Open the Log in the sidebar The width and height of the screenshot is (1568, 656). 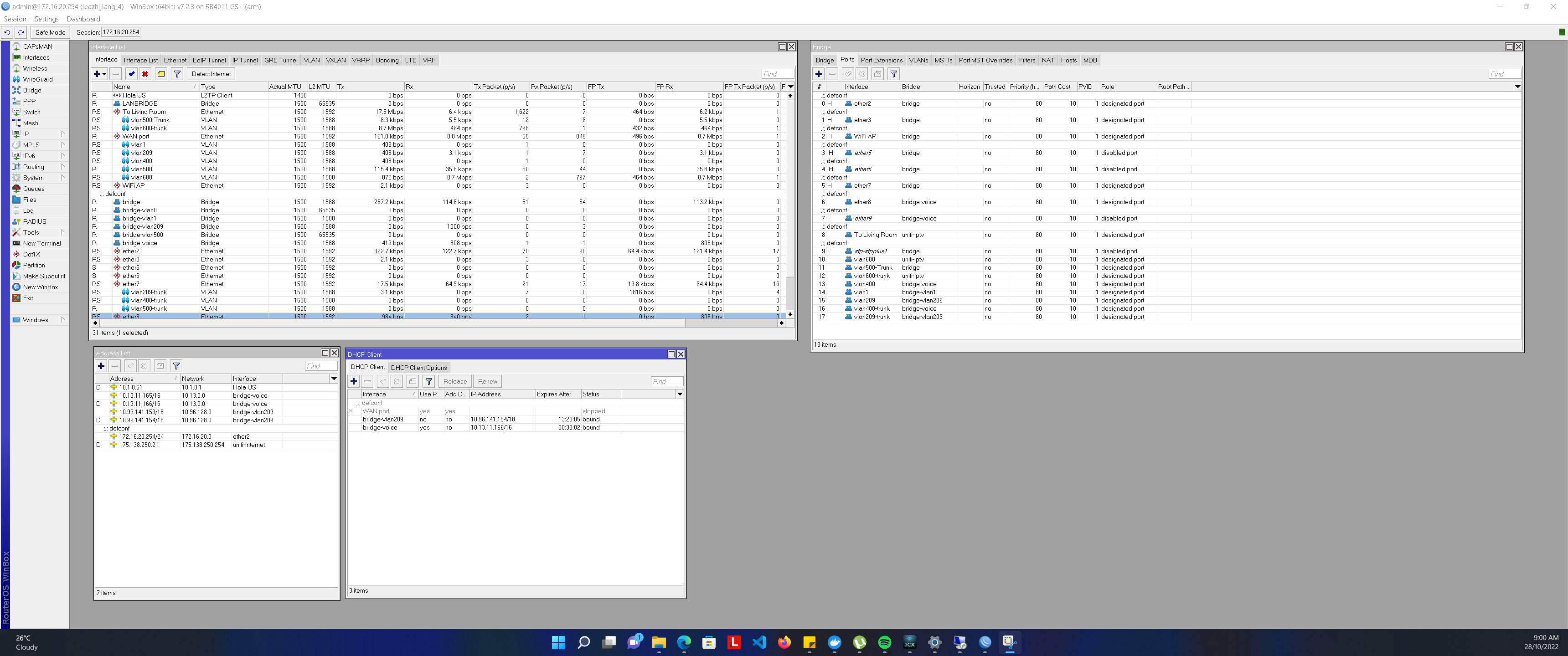(x=29, y=210)
